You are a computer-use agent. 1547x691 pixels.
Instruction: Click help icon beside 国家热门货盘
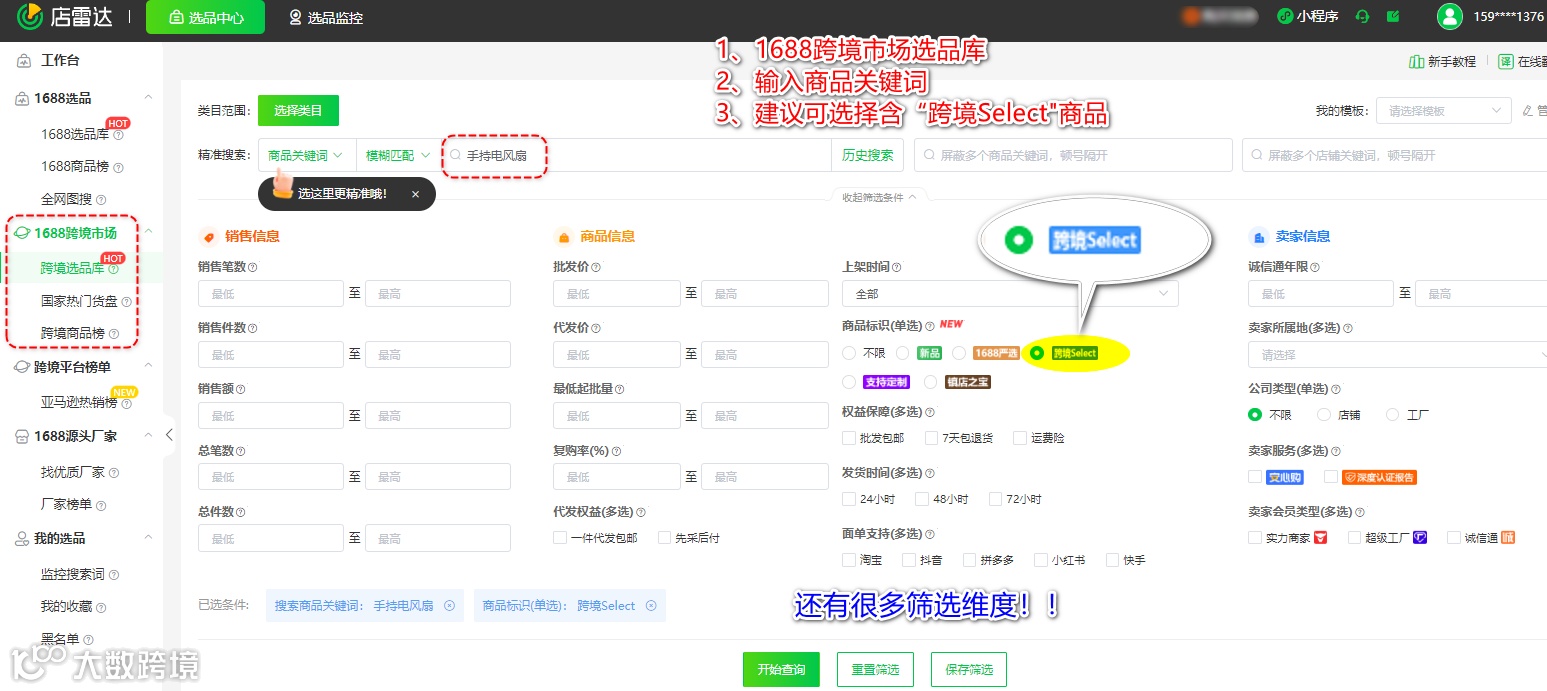pyautogui.click(x=126, y=301)
